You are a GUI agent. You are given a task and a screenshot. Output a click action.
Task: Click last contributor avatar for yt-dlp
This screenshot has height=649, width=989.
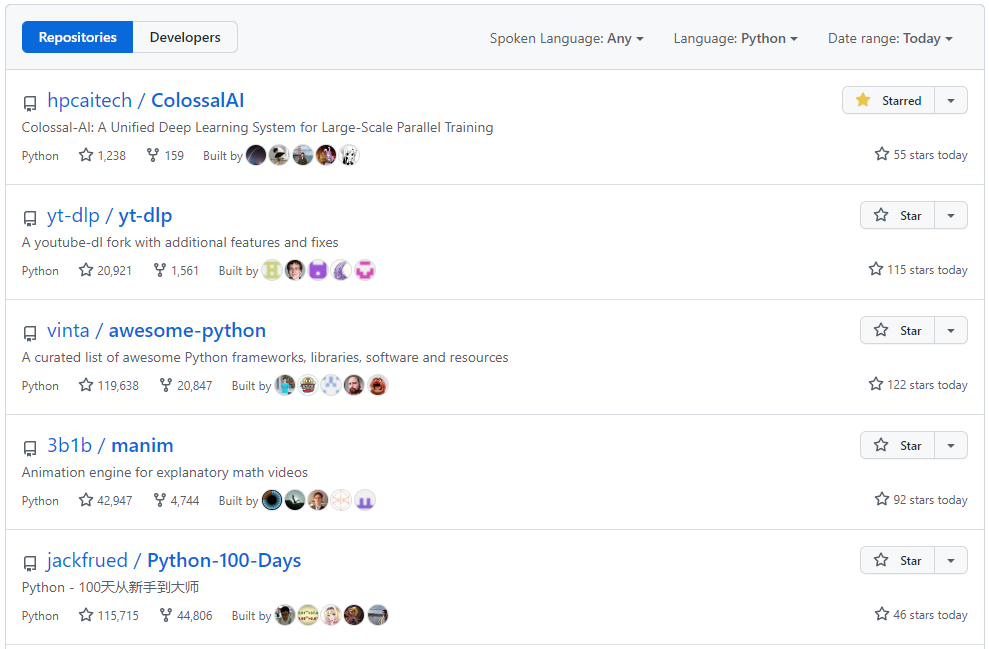coord(365,270)
